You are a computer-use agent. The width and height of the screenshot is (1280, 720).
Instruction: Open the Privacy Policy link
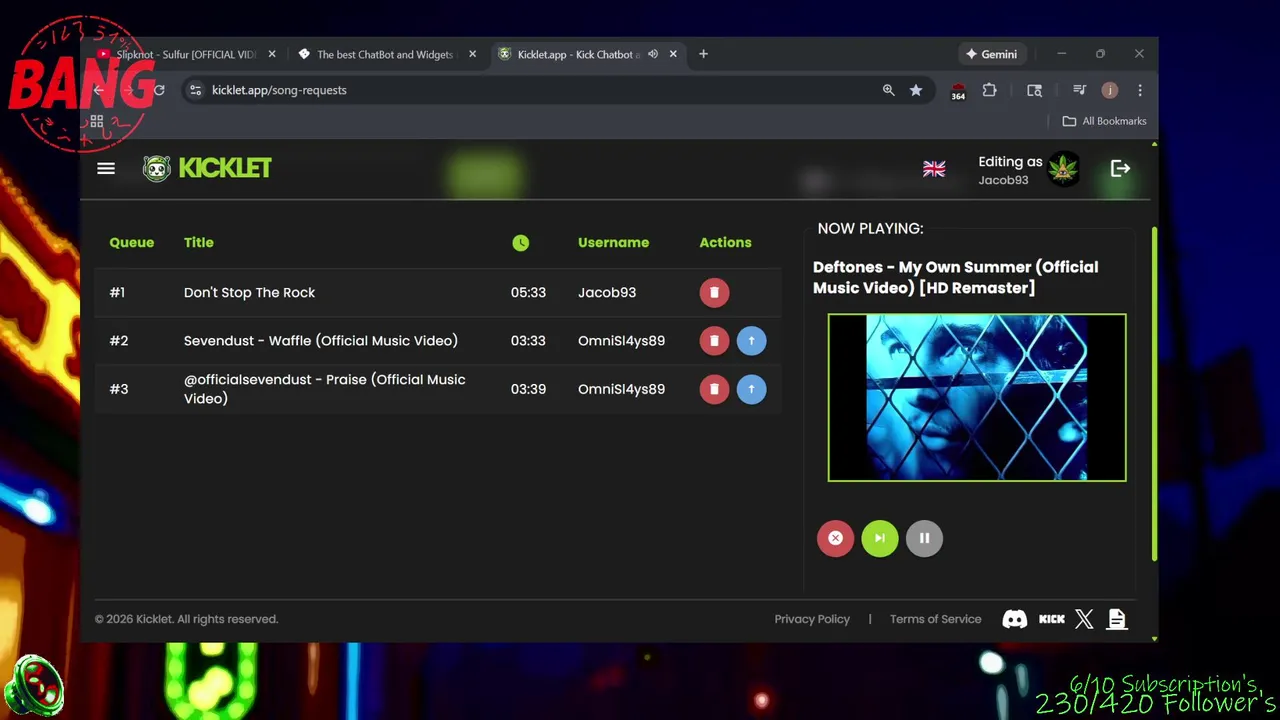click(x=812, y=619)
